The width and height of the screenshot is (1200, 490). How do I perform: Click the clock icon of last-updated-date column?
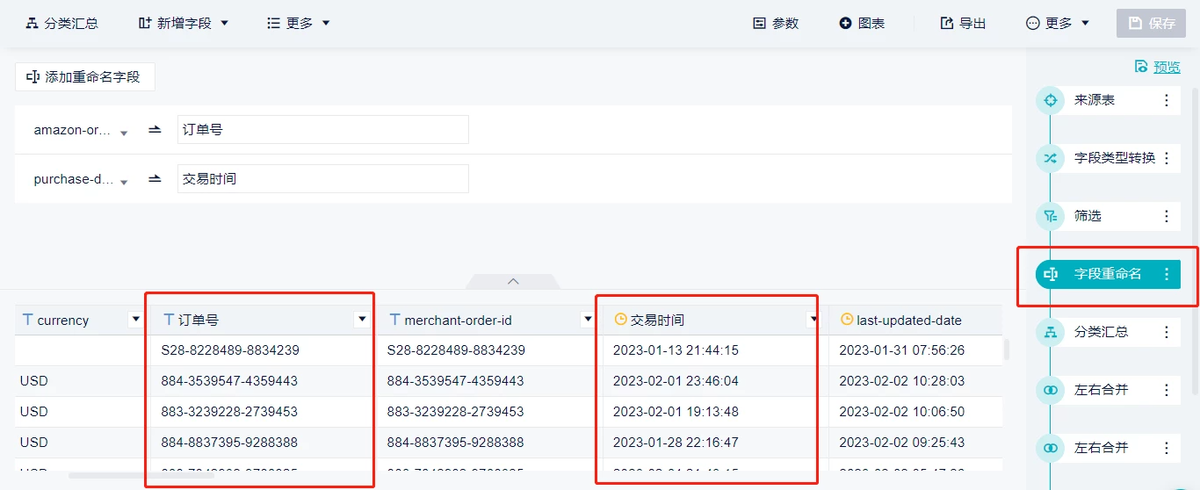[x=846, y=320]
